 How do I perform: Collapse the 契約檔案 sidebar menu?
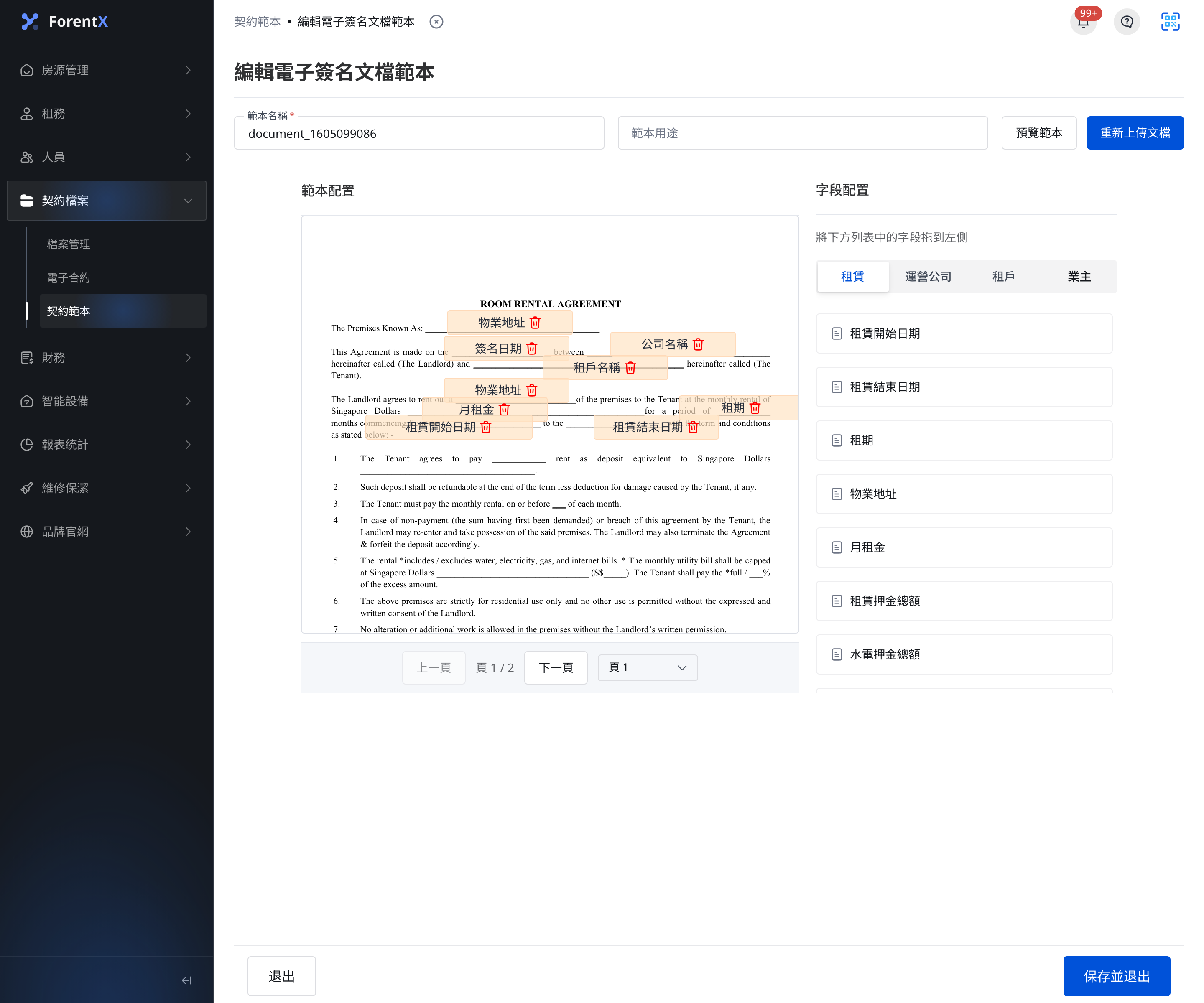(x=107, y=201)
